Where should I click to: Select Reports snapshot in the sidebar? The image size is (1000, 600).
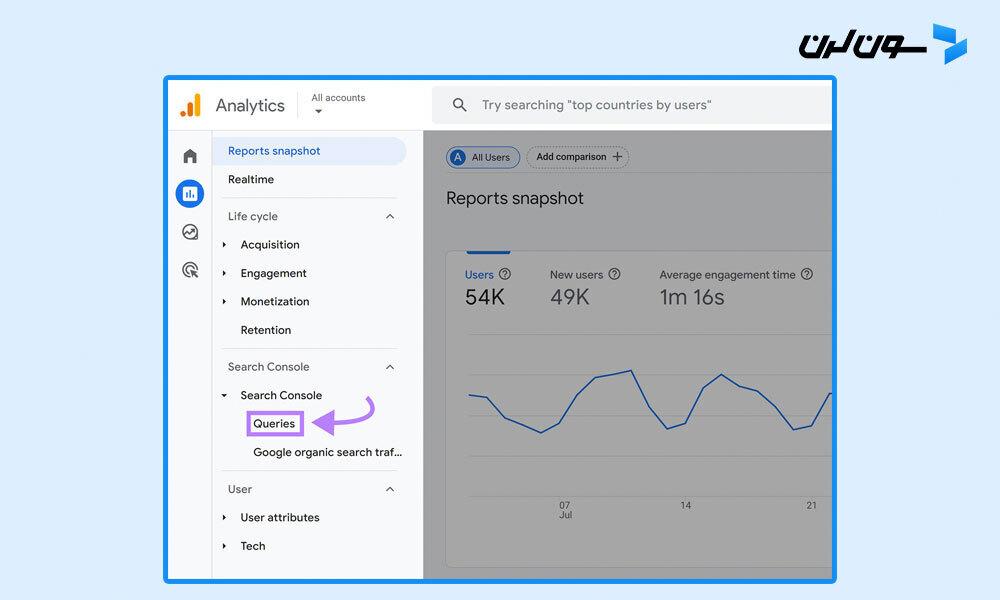pyautogui.click(x=309, y=151)
